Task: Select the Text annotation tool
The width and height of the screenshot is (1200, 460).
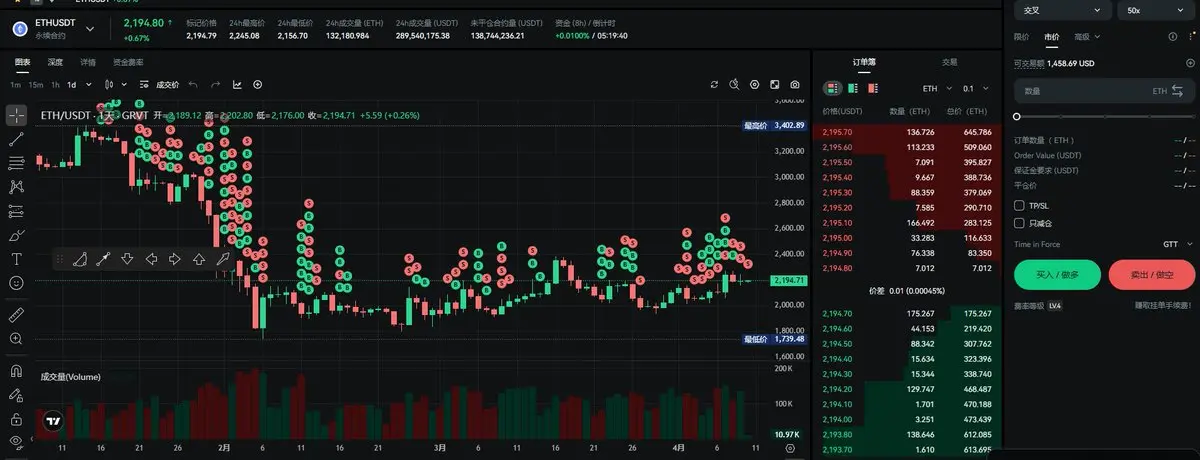Action: [15, 259]
